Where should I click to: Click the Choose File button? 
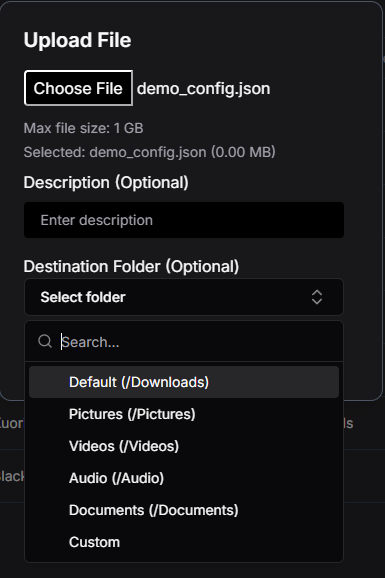click(x=78, y=88)
